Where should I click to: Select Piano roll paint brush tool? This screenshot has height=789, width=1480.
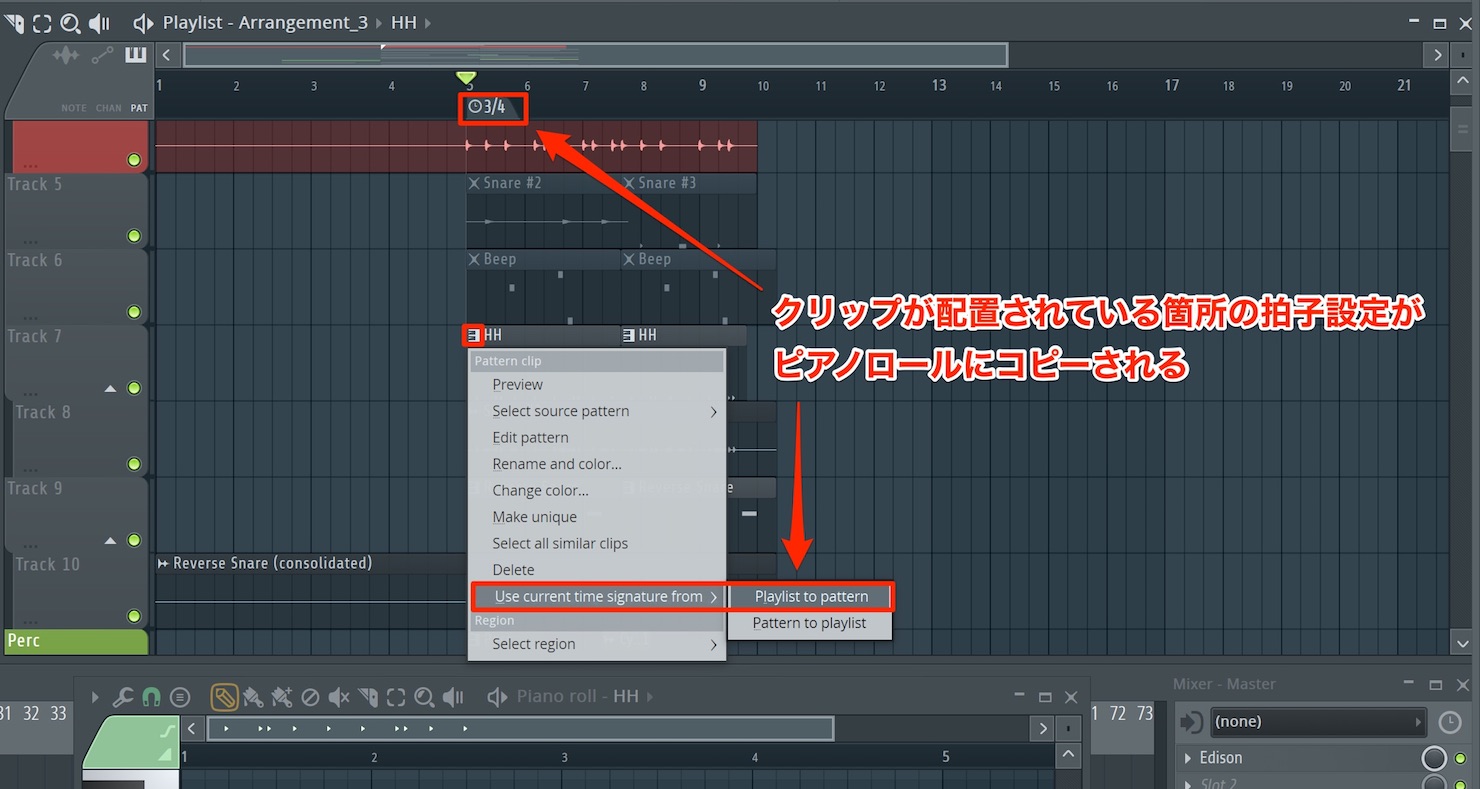click(253, 697)
